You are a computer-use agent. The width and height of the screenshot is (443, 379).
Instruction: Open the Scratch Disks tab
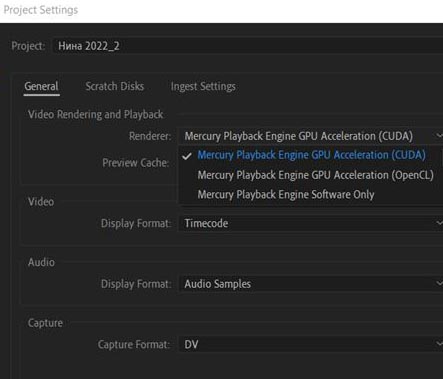[115, 87]
